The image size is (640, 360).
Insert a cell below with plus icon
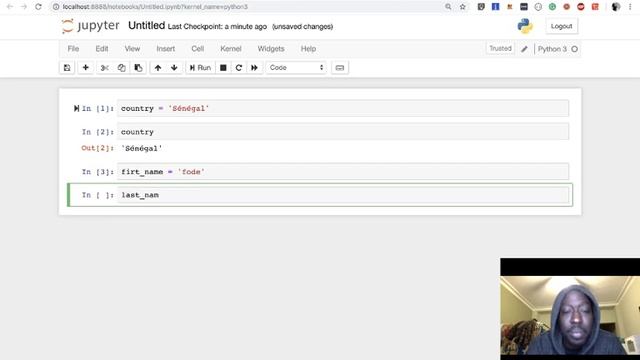click(85, 68)
